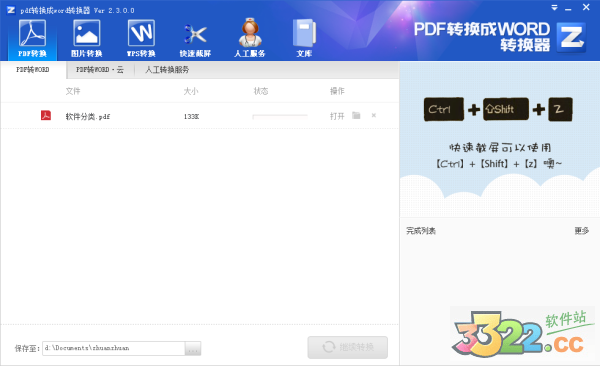Viewport: 600px width, 366px height.
Task: Browse save folder with the ... button
Action: coord(193,348)
